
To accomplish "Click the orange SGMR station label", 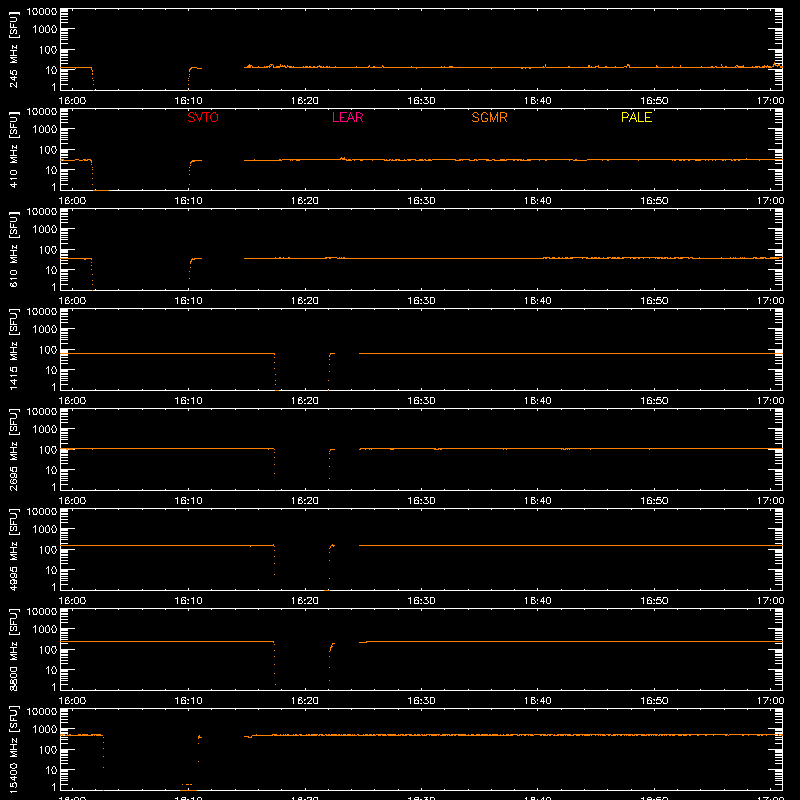I will [489, 117].
